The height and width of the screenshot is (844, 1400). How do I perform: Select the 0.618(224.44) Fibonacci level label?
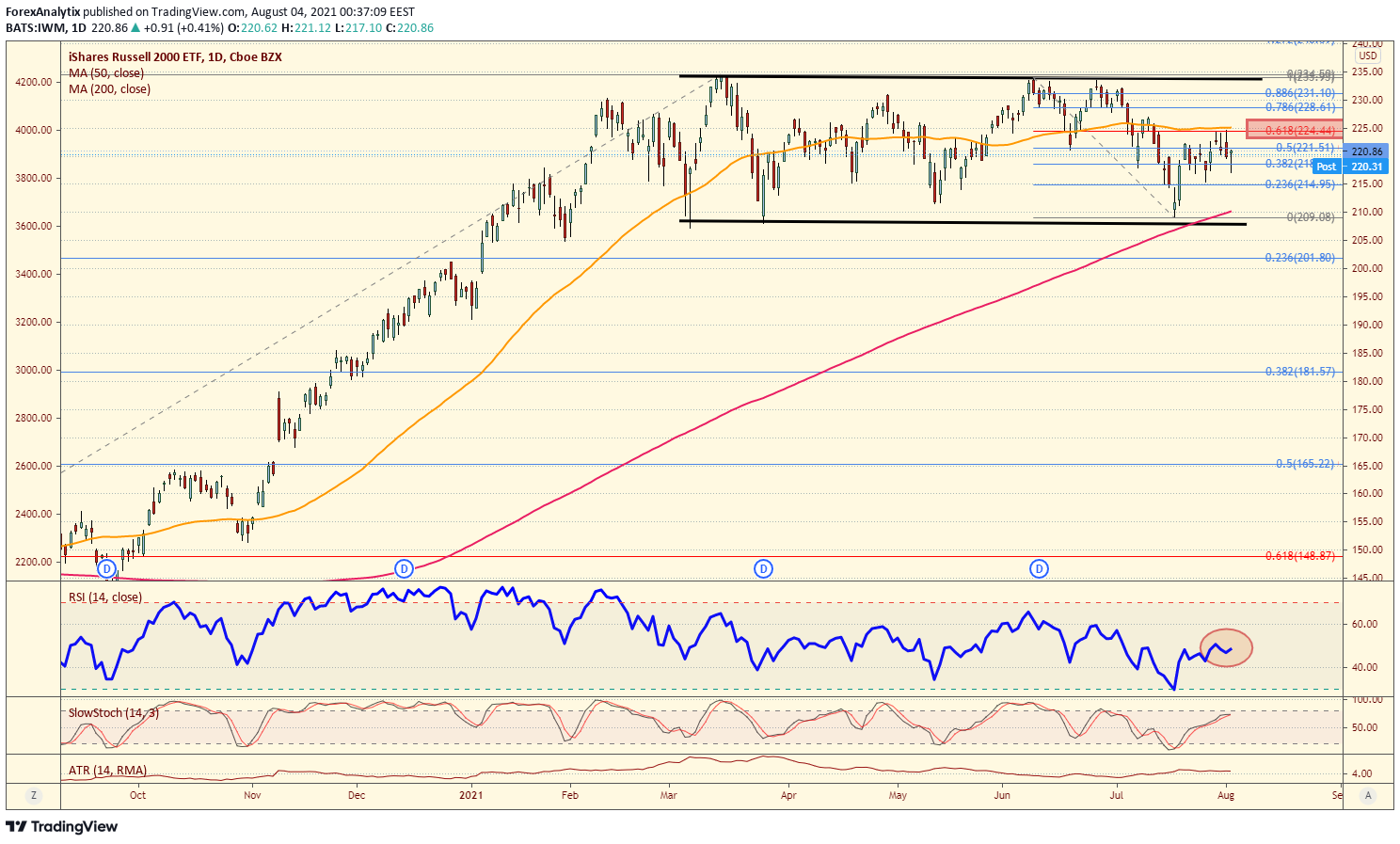(1299, 130)
